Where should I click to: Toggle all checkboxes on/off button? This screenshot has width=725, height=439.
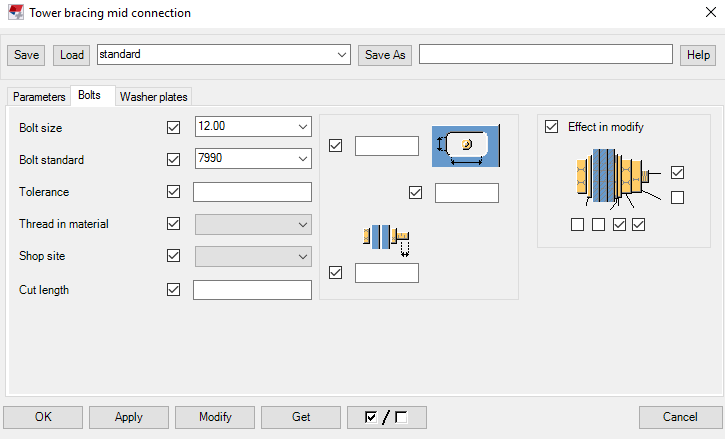[x=386, y=417]
